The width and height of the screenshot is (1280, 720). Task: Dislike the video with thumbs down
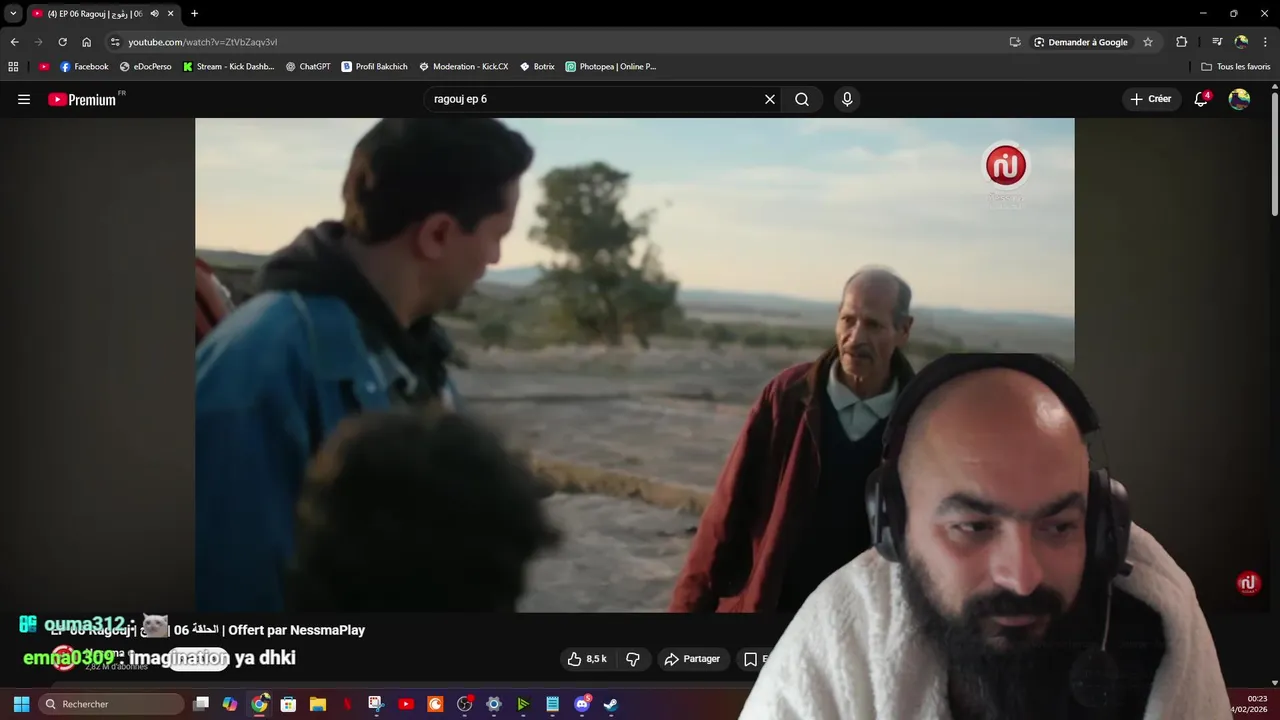[633, 659]
